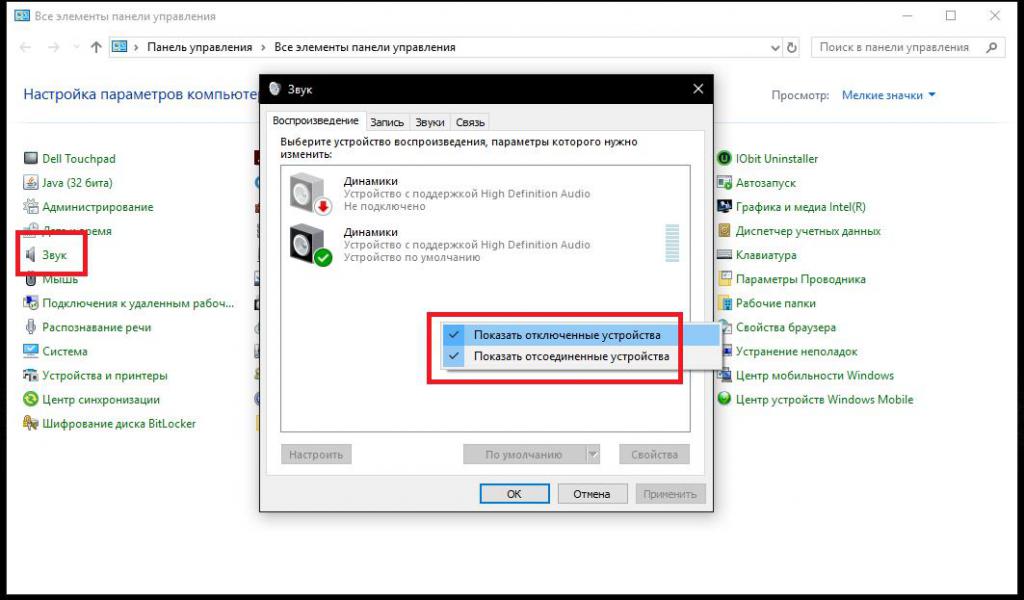Toggle Показать отсоединенные устройства check item
This screenshot has height=600, width=1024.
tap(580, 356)
